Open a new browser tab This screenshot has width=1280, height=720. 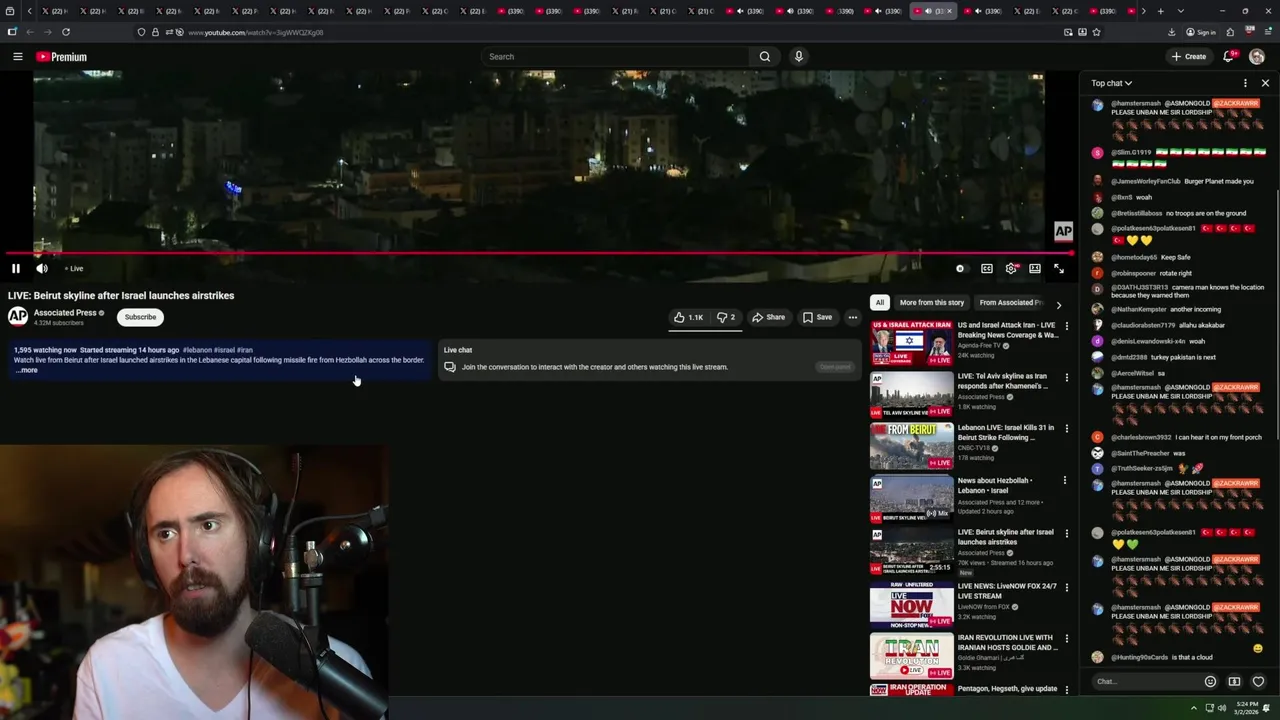[x=1160, y=11]
